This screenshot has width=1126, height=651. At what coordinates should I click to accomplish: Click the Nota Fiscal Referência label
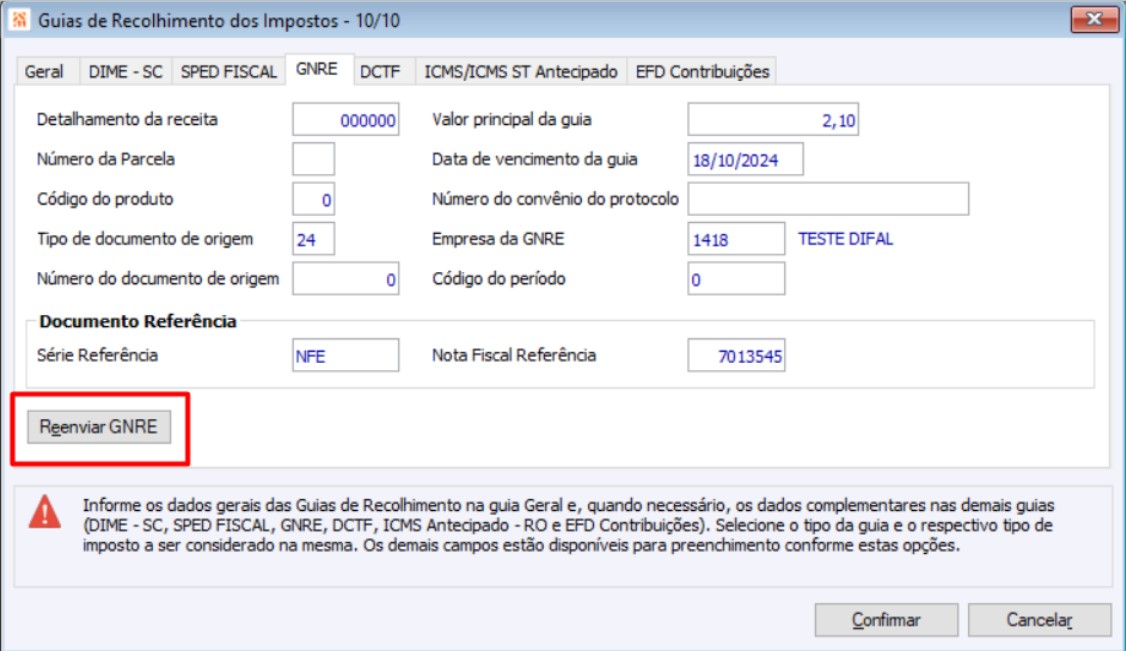[x=513, y=355]
